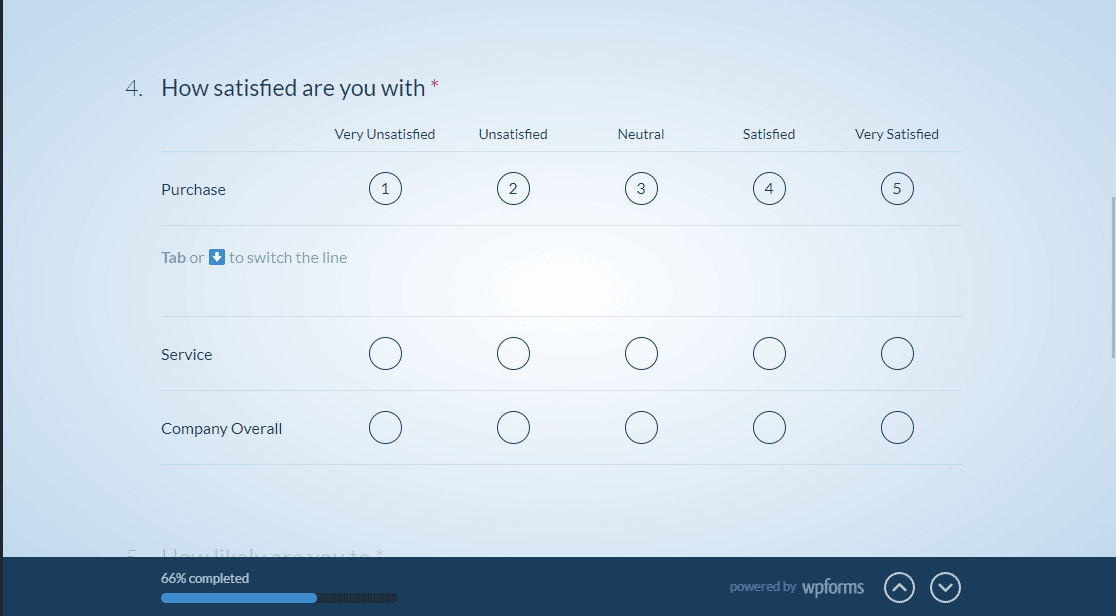
Task: Mark Service as Very Satisfied
Action: [897, 354]
